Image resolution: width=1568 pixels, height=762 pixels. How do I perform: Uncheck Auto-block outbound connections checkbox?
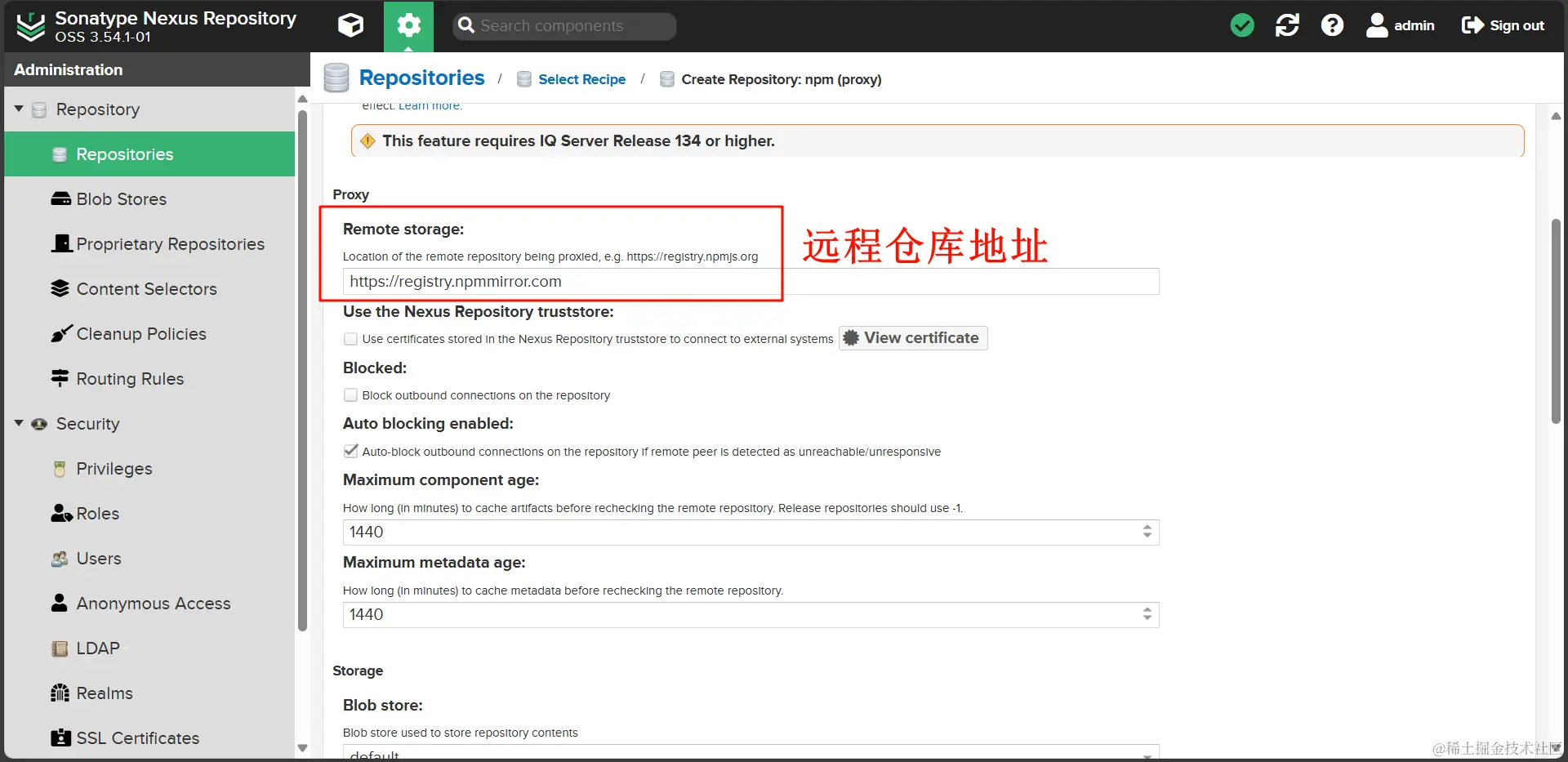click(x=351, y=451)
